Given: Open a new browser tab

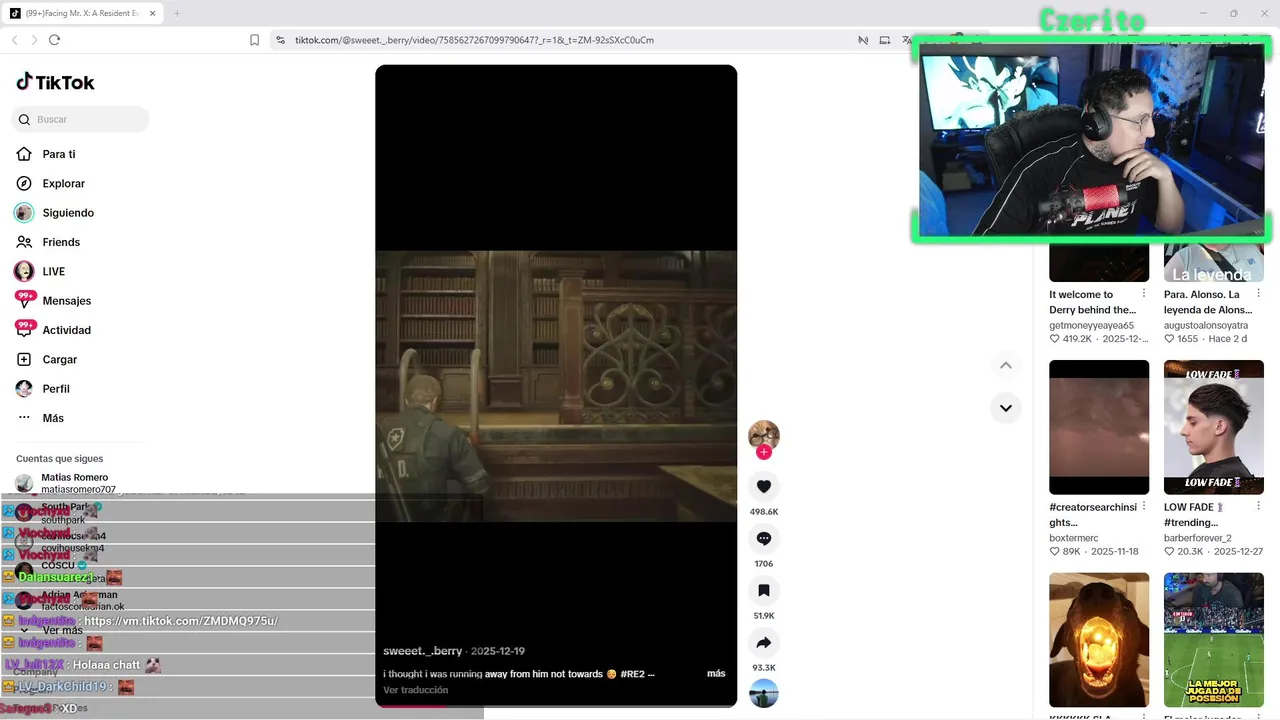Looking at the screenshot, I should coord(177,13).
